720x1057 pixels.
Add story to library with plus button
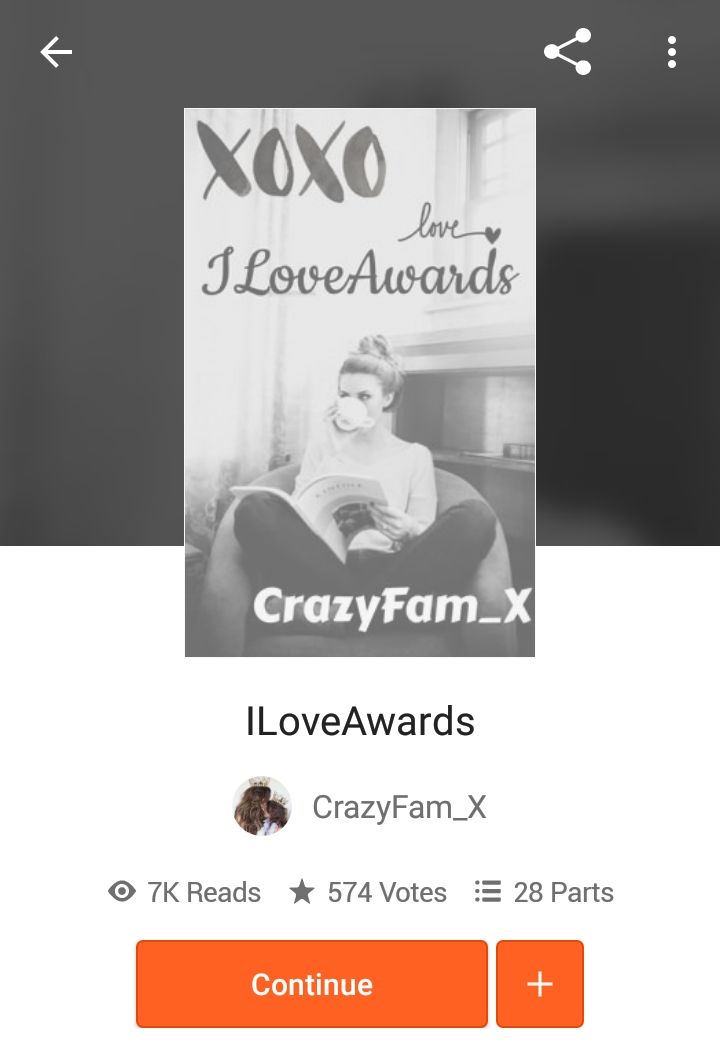tap(540, 984)
